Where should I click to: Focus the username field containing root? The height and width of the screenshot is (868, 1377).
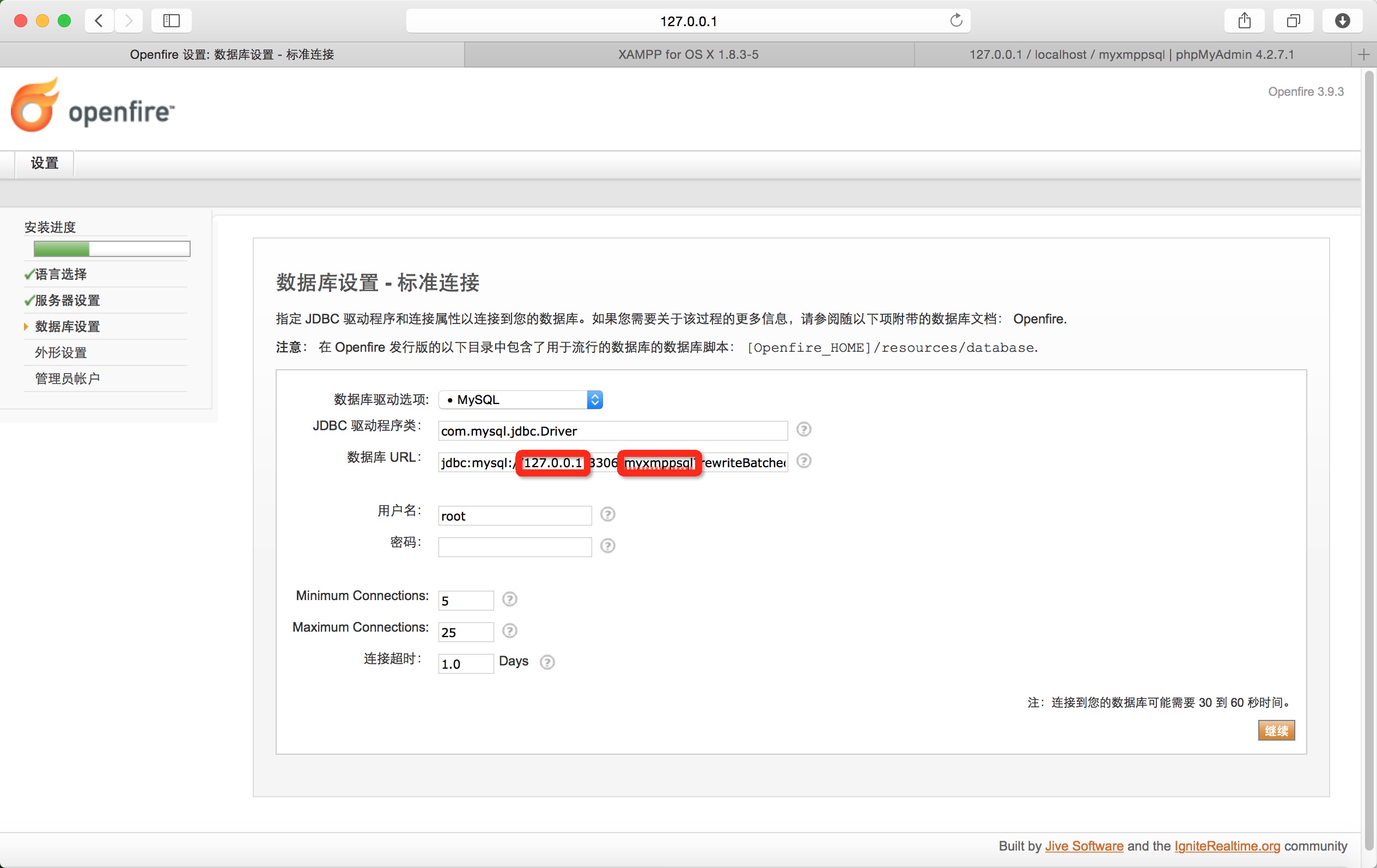[x=515, y=516]
